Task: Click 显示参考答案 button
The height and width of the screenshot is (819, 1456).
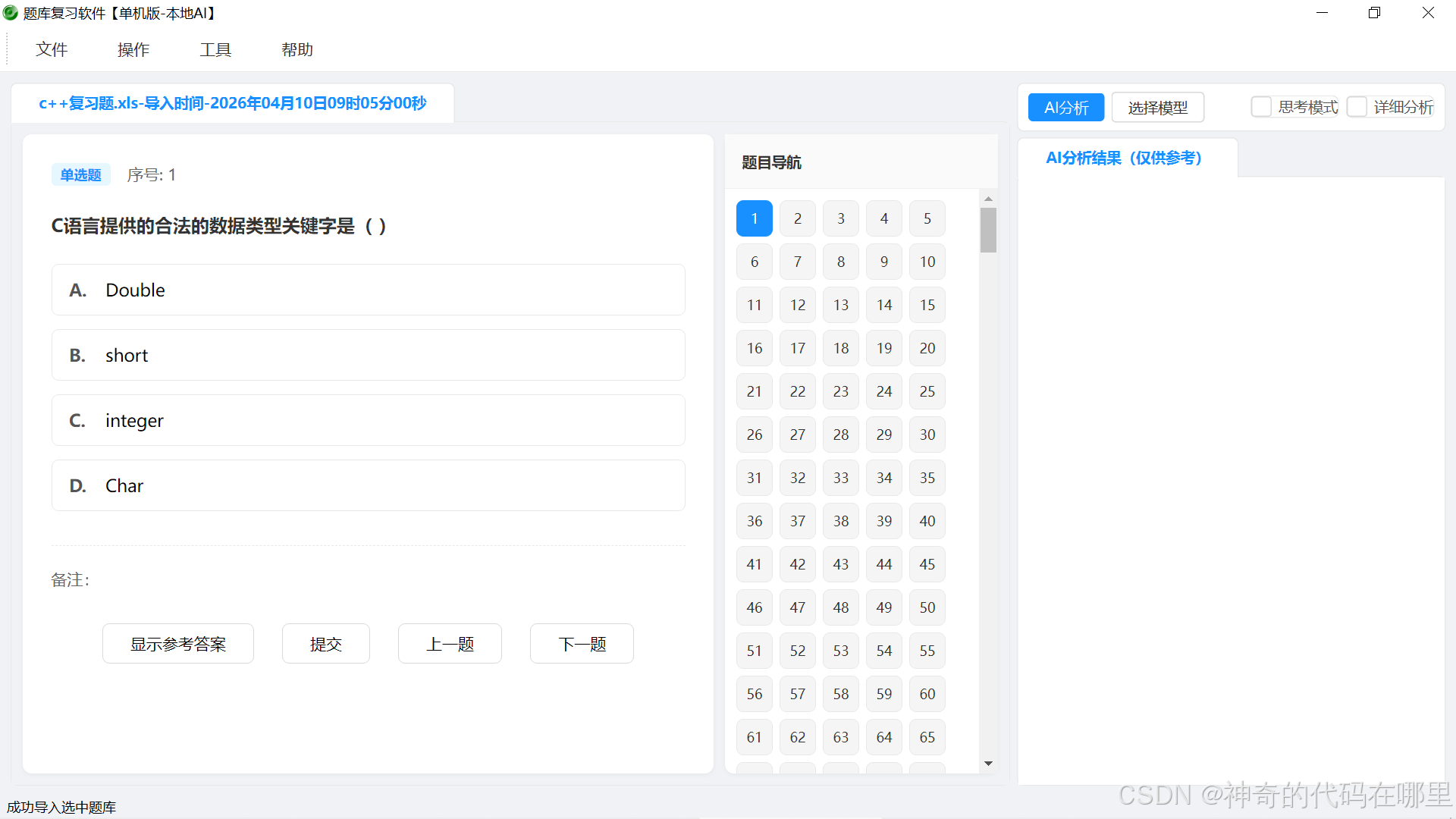Action: point(178,644)
